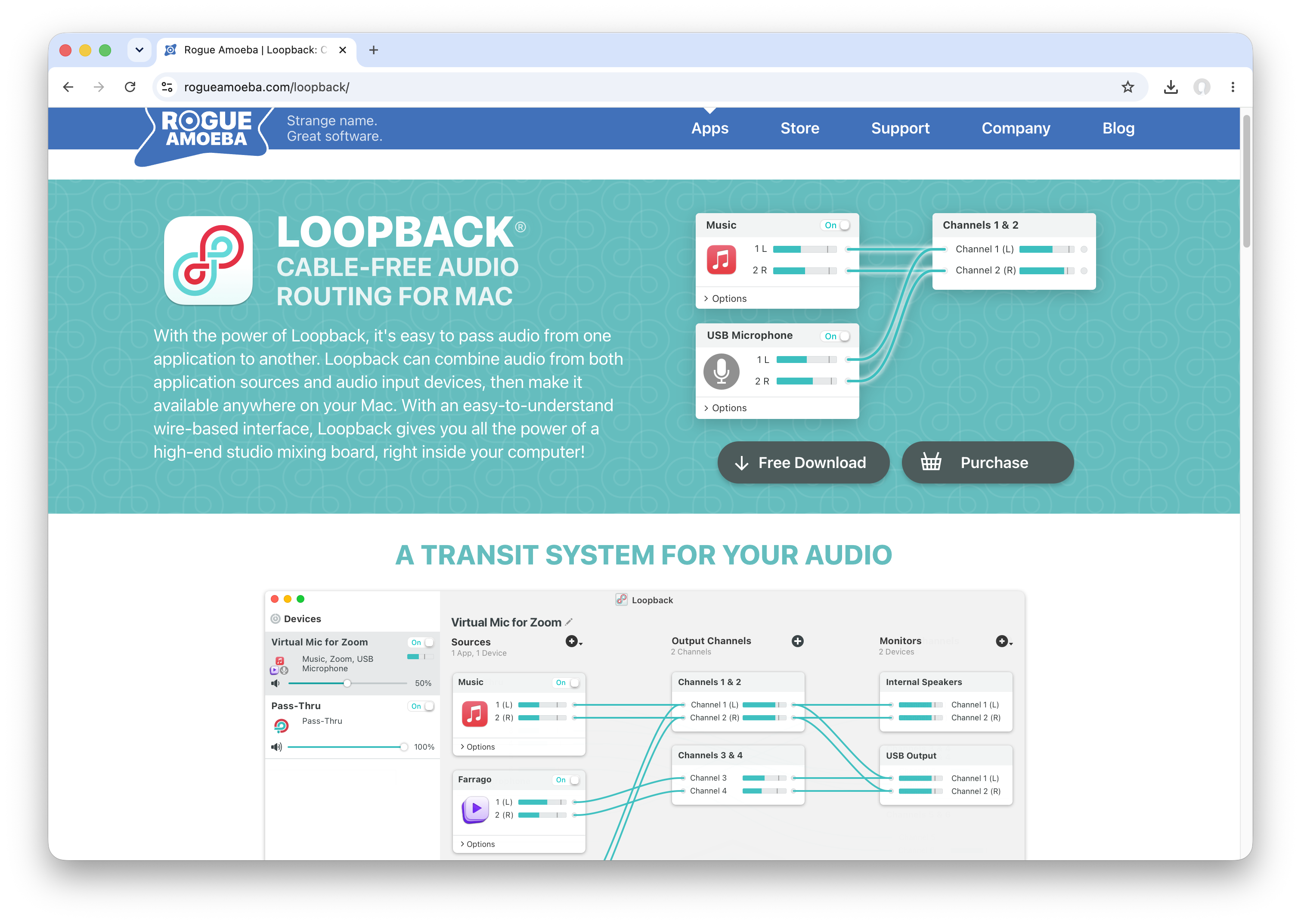Screen dimensions: 1301x924
Task: Bookmark this page with the star icon
Action: point(1128,87)
